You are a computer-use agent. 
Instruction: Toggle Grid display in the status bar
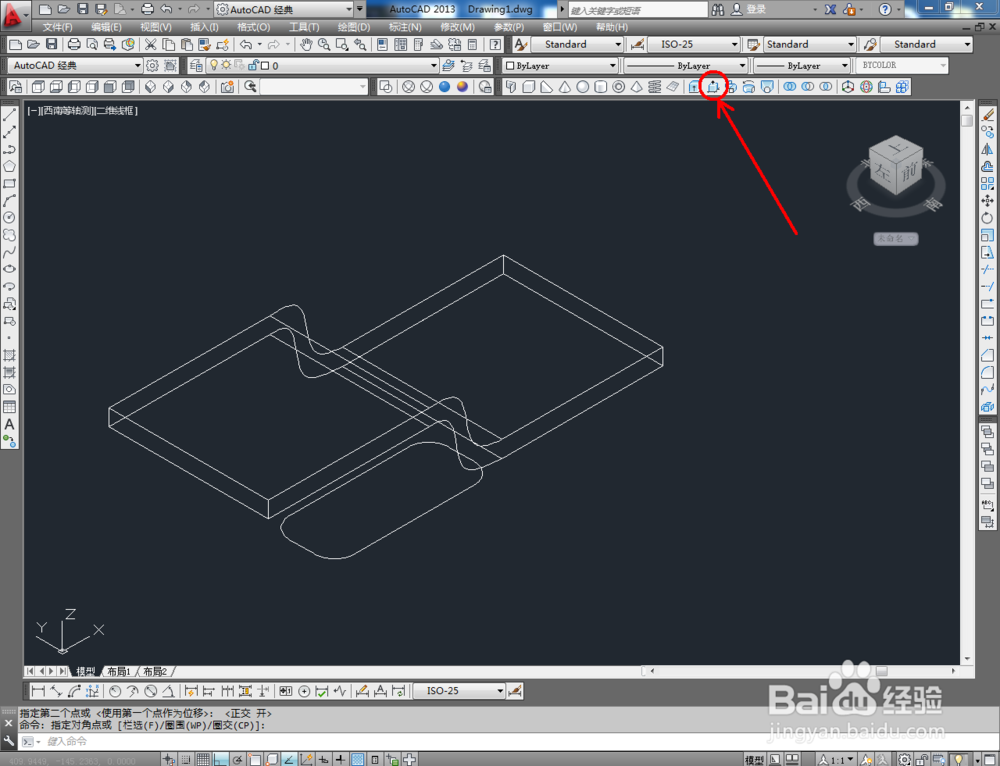[x=203, y=760]
